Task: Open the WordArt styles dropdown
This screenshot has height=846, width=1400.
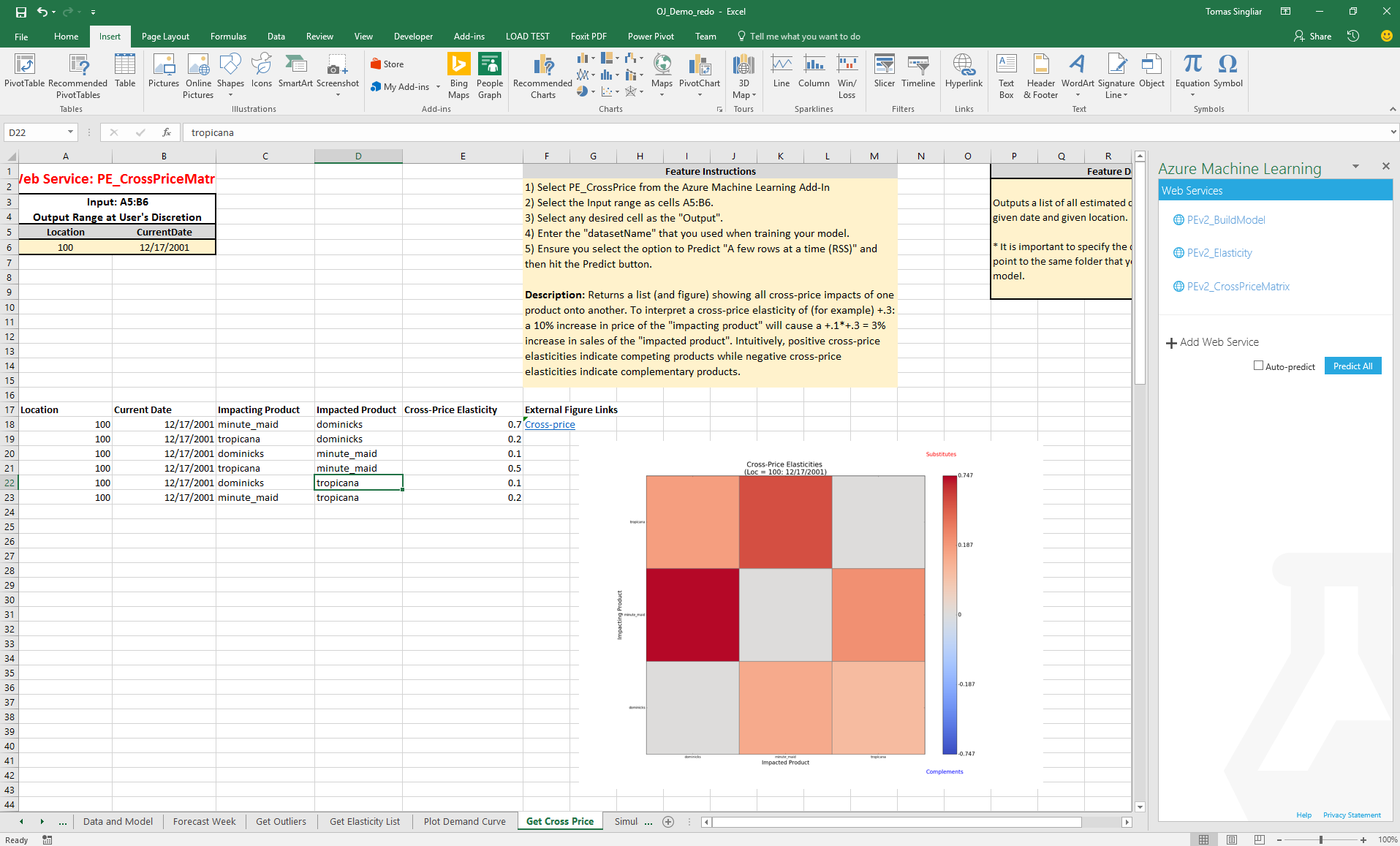Action: (x=1078, y=94)
